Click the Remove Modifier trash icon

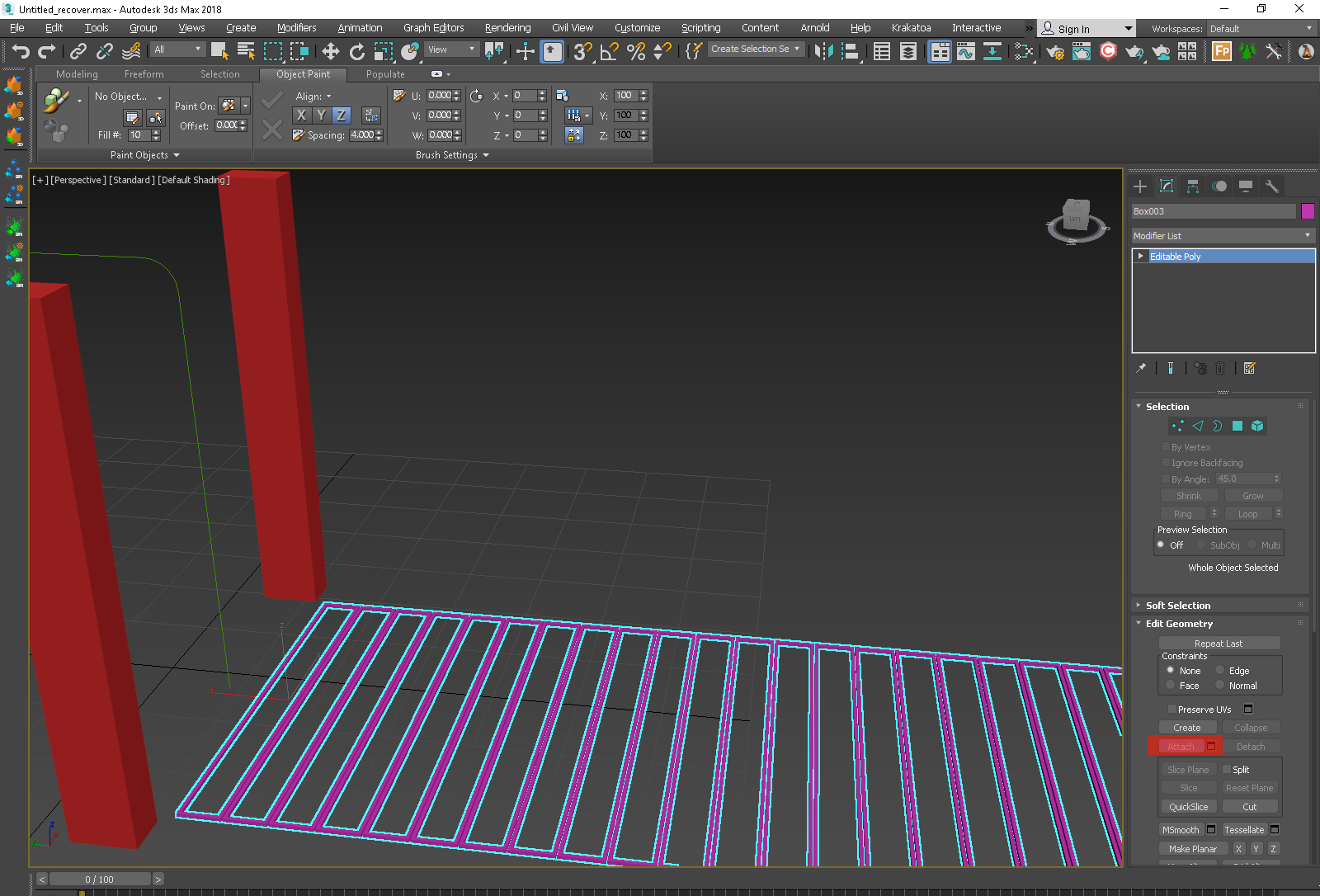[1220, 368]
